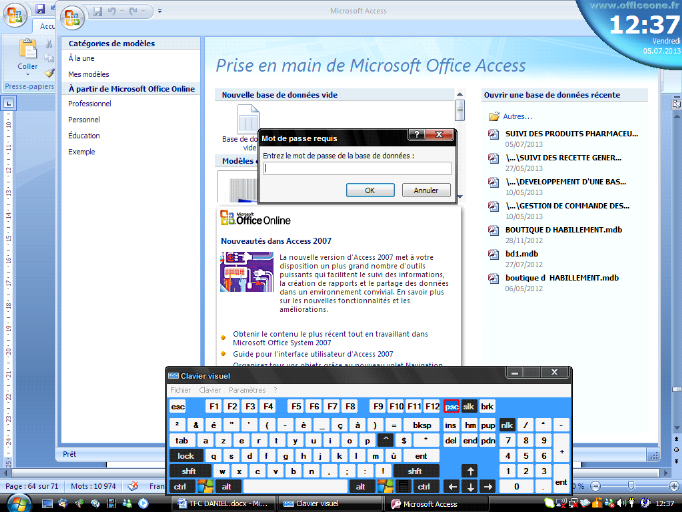Click Annuler in password dialog
This screenshot has width=682, height=512.
tap(426, 190)
